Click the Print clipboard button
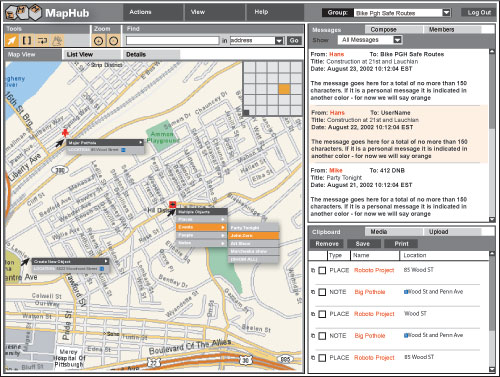Screen dimensions: 500x377 point(401,244)
